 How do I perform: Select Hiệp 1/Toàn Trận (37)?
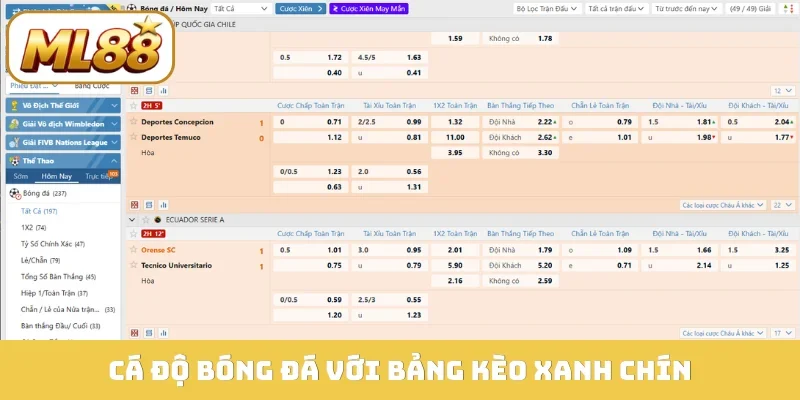pyautogui.click(x=54, y=293)
